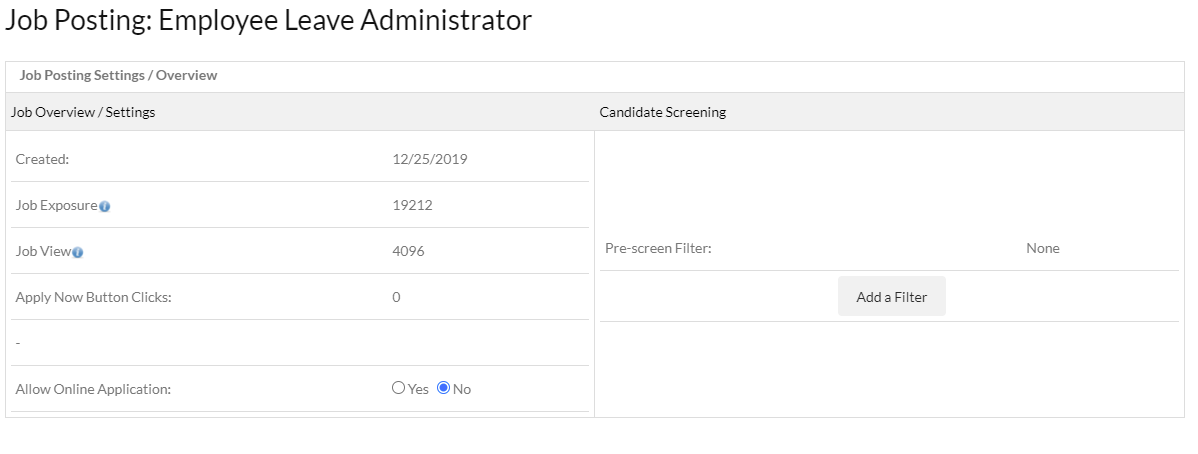Image resolution: width=1198 pixels, height=454 pixels.
Task: Click the Candidate Screening section header
Action: pyautogui.click(x=663, y=112)
